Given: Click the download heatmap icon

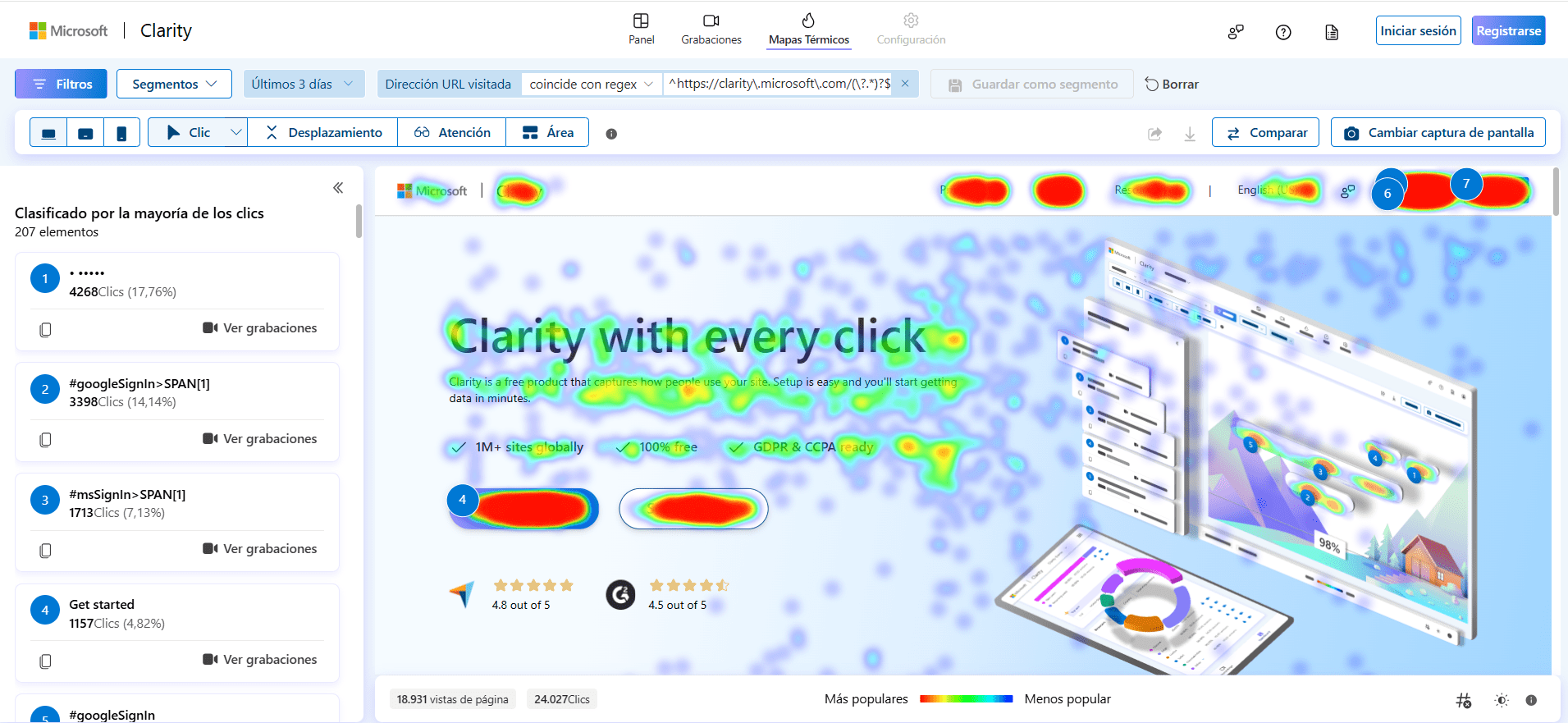Looking at the screenshot, I should pos(1190,134).
